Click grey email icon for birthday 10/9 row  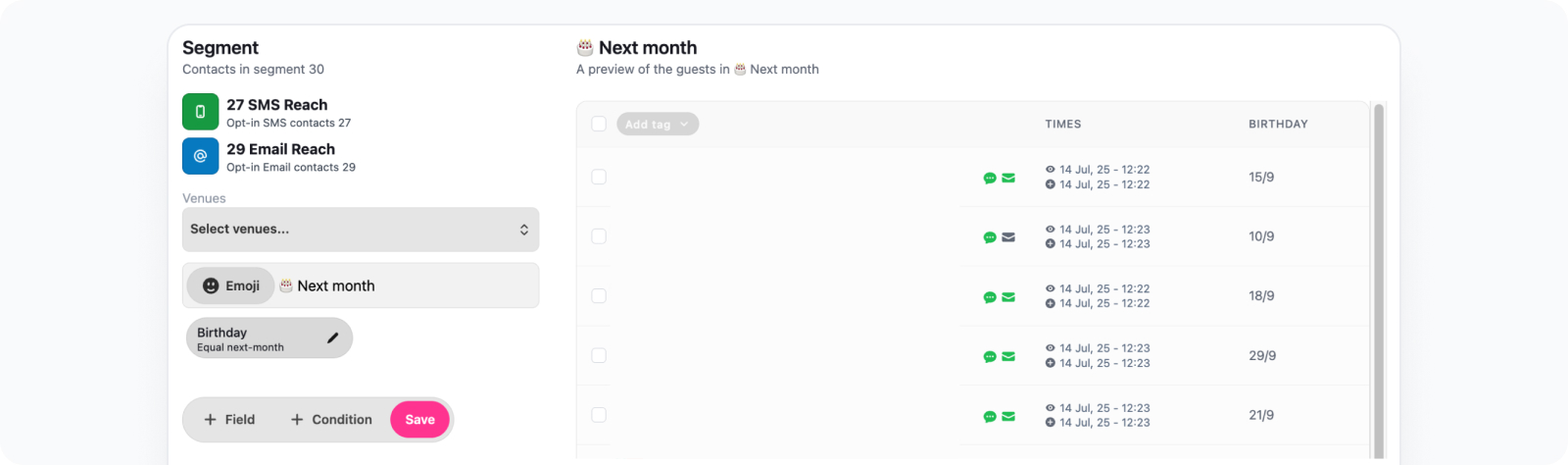tap(1008, 237)
